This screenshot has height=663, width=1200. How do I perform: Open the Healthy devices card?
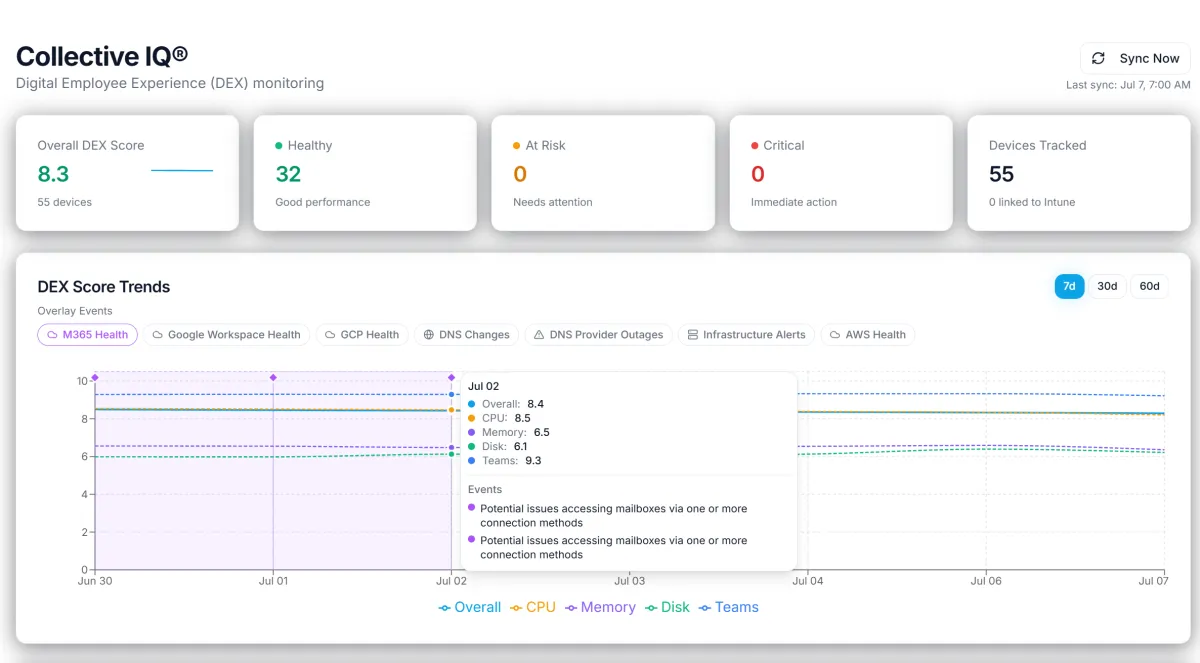365,173
